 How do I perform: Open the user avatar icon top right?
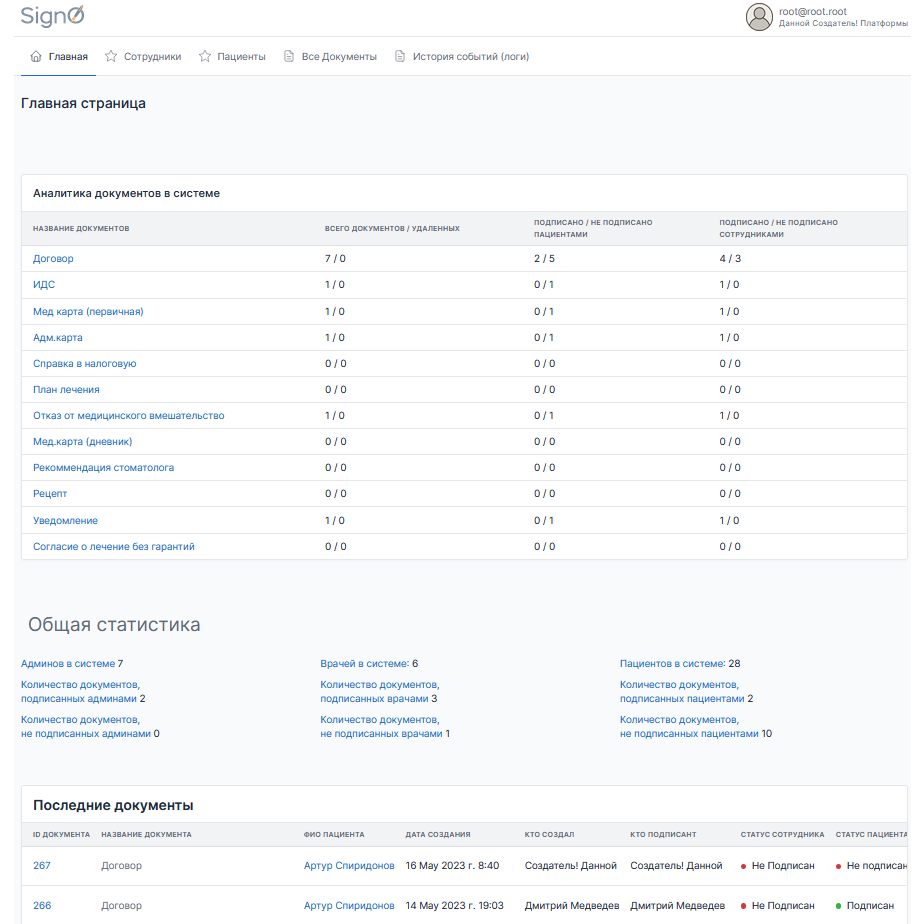tap(759, 17)
